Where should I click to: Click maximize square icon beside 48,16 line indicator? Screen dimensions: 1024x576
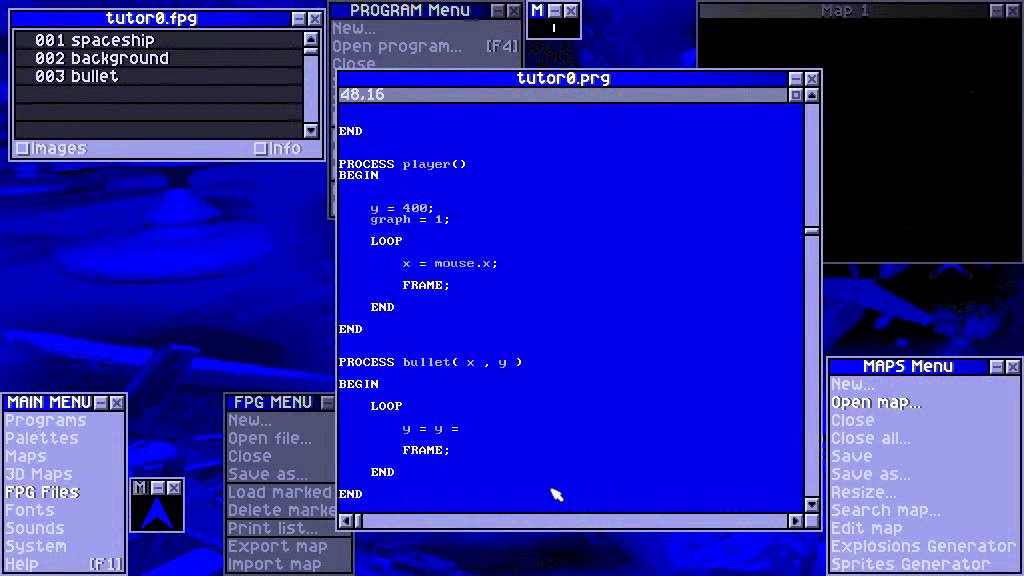pos(795,95)
